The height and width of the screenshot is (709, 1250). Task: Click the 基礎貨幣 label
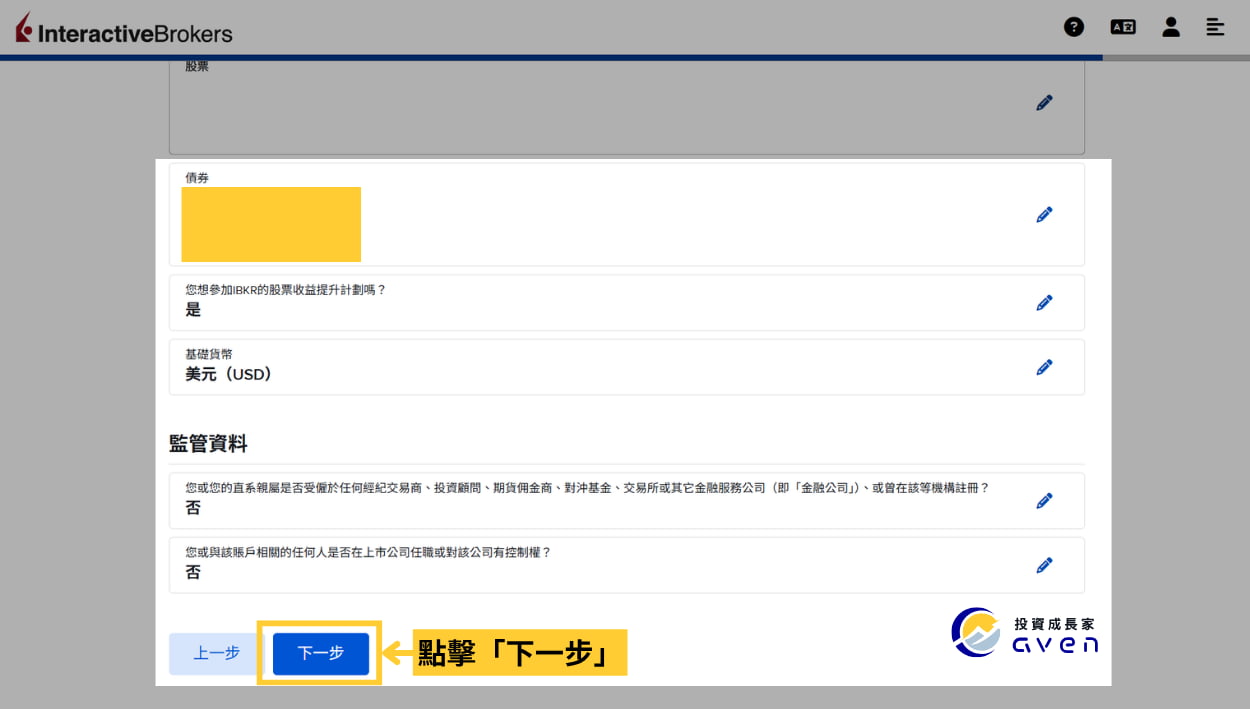pos(209,354)
